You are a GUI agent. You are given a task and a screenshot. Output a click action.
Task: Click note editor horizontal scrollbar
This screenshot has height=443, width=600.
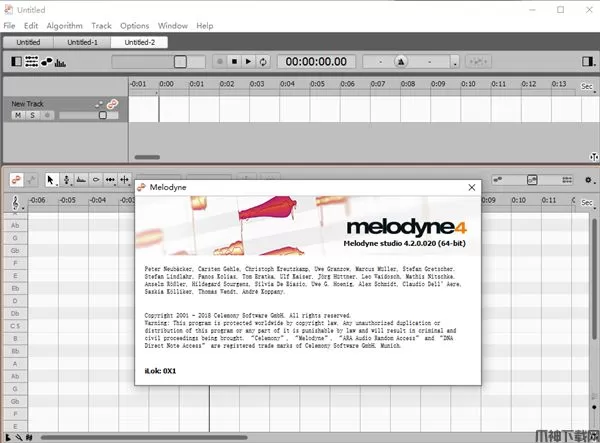pos(144,437)
